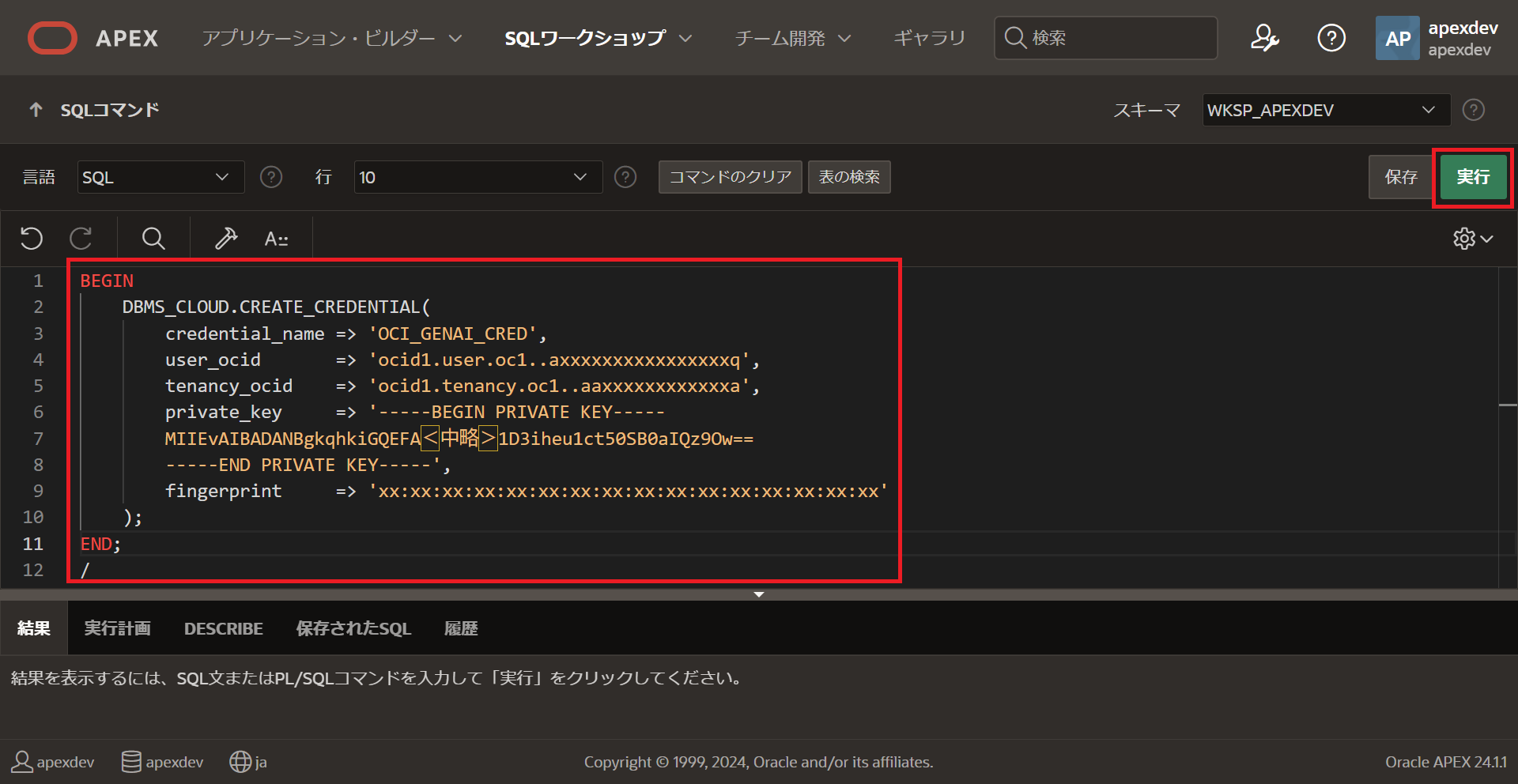Open the スキーマ dropdown WKSP_APEXDEV
The width and height of the screenshot is (1518, 784).
point(1327,110)
